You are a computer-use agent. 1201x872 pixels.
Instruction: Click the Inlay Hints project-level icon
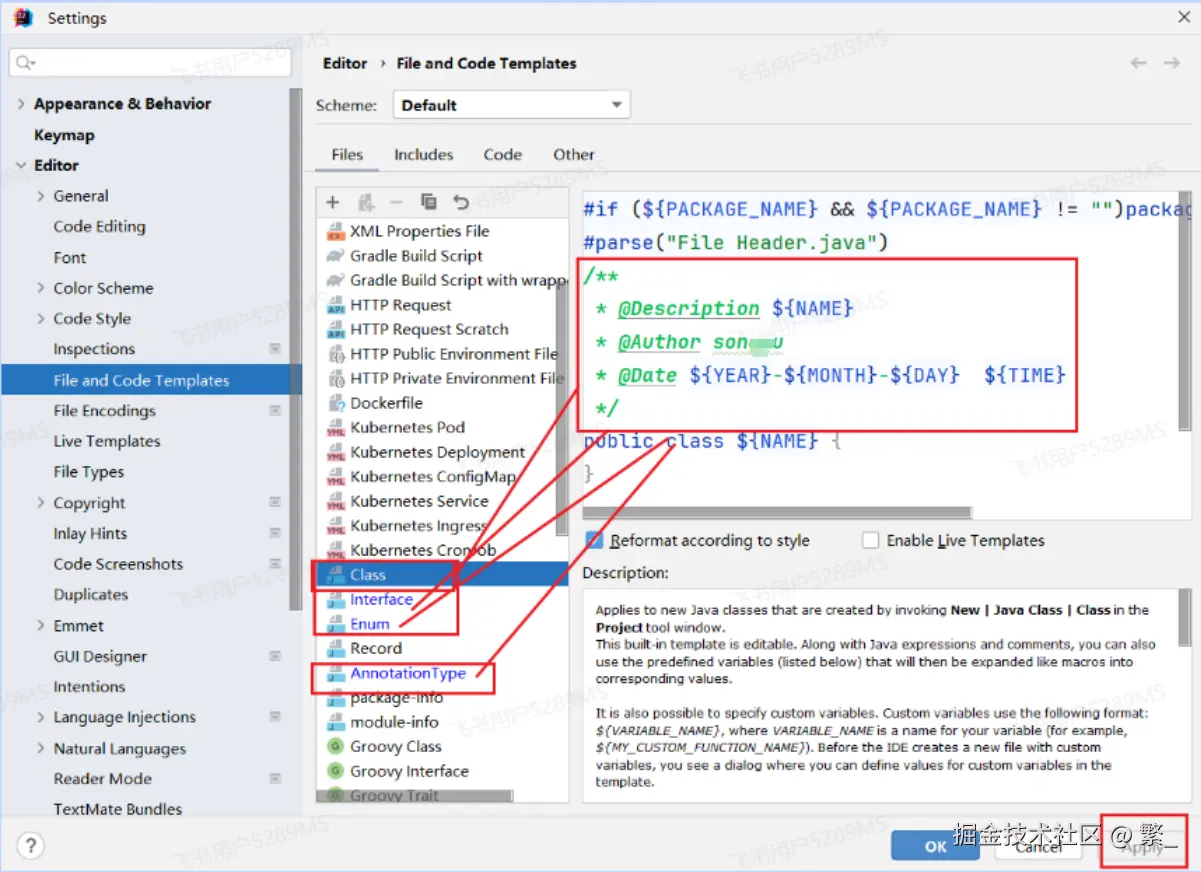coord(275,534)
